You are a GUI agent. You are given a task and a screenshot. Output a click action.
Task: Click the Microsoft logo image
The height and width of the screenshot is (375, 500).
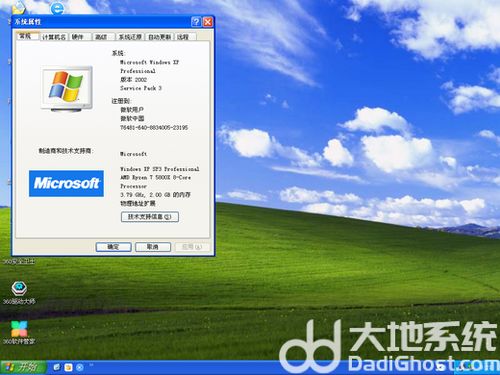(x=66, y=183)
